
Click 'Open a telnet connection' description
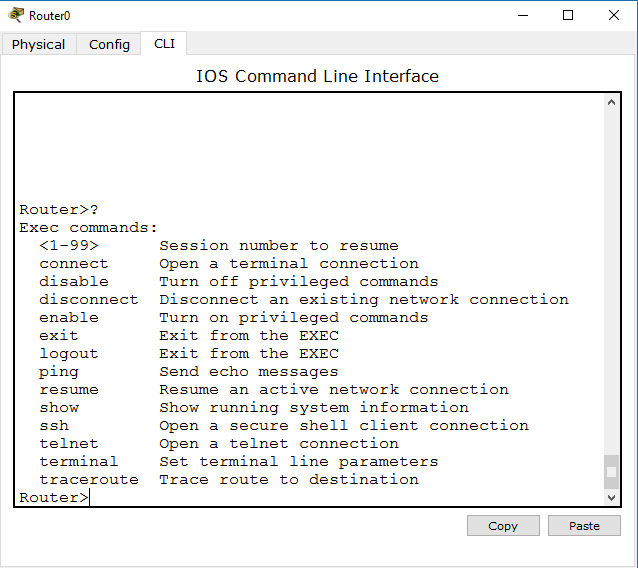[279, 443]
